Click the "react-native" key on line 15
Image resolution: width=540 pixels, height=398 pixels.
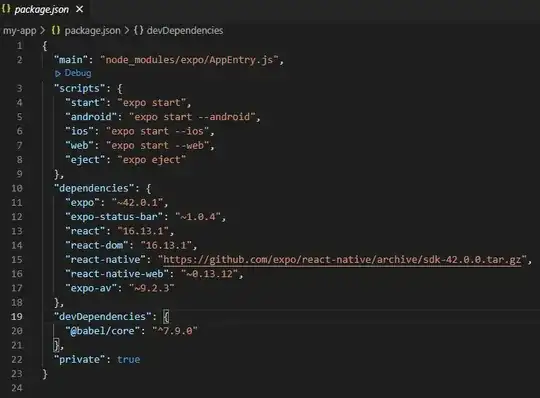[x=106, y=260]
